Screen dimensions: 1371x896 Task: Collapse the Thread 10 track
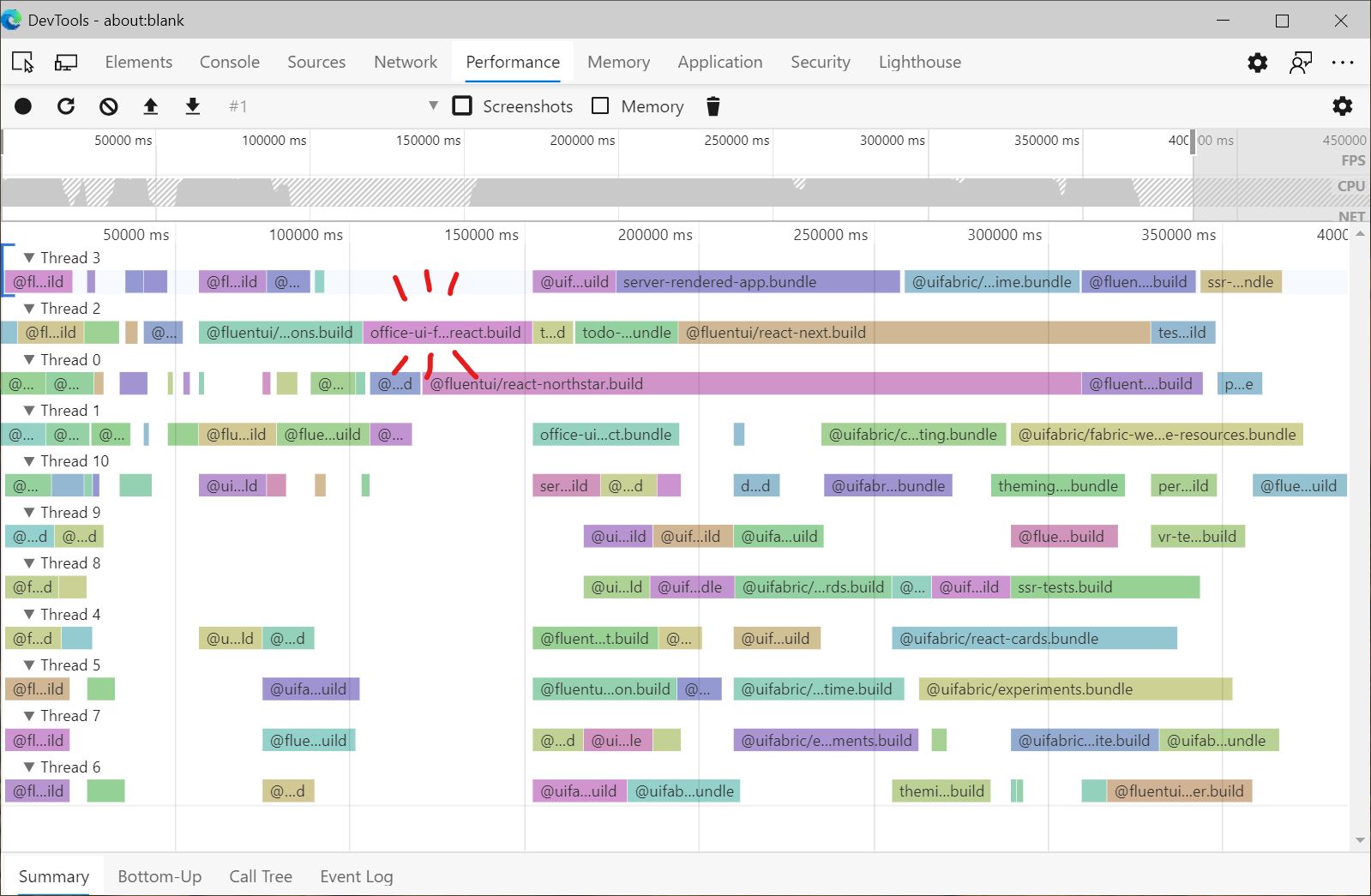[29, 461]
